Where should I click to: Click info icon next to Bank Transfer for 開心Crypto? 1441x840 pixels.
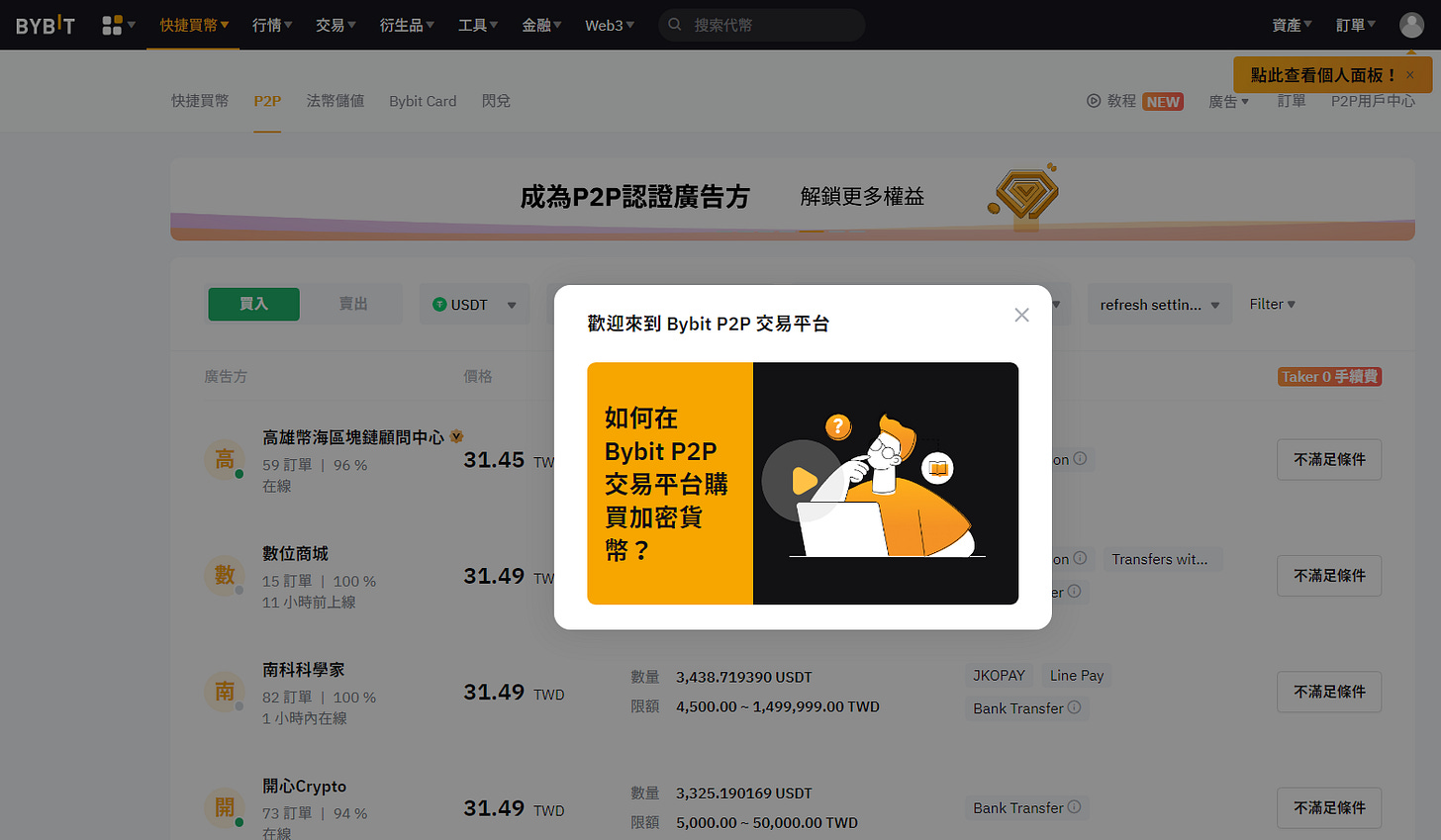pos(1074,807)
